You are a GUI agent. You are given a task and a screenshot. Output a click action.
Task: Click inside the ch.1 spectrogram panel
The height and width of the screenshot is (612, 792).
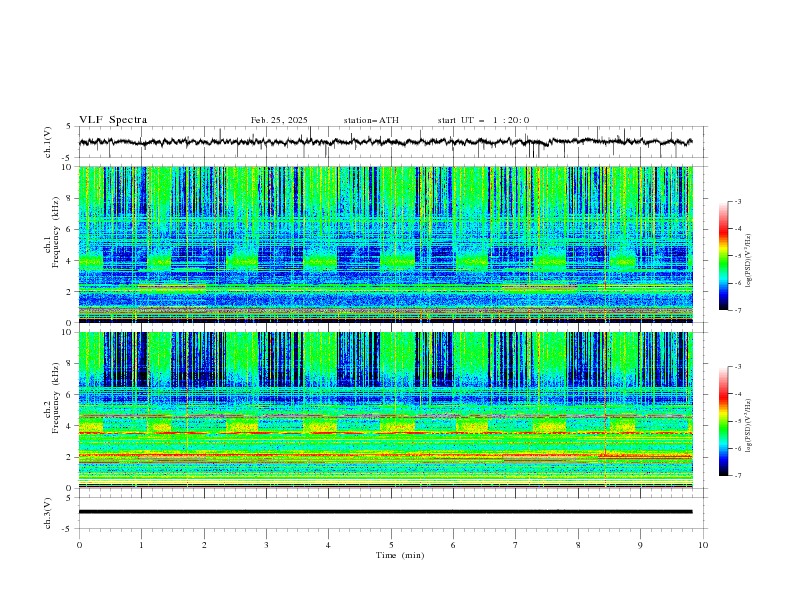[x=386, y=244]
